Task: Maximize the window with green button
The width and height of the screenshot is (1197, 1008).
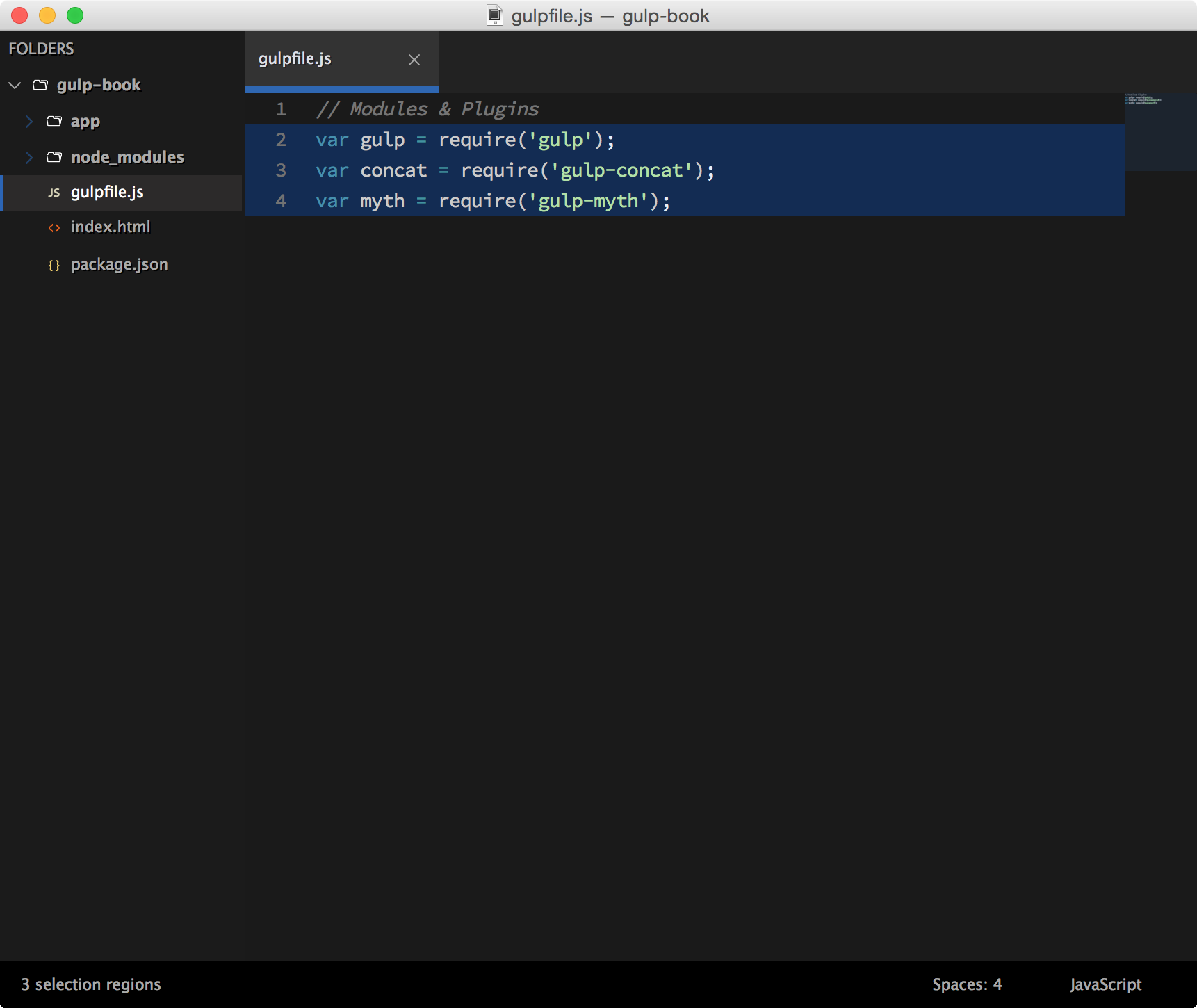Action: tap(75, 15)
